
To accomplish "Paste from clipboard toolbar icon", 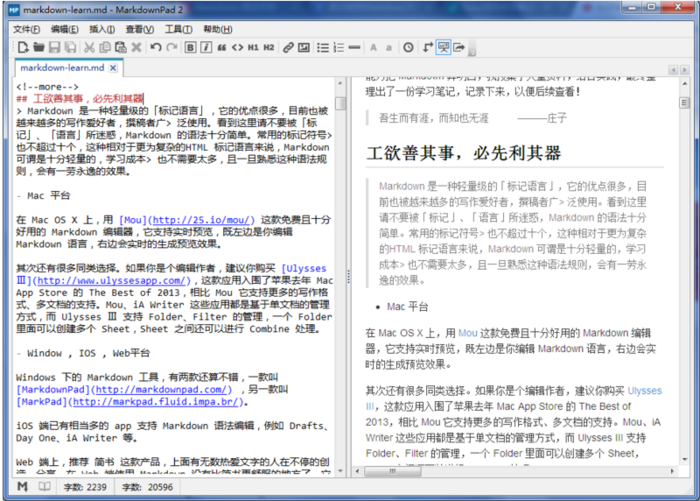I will 121,47.
